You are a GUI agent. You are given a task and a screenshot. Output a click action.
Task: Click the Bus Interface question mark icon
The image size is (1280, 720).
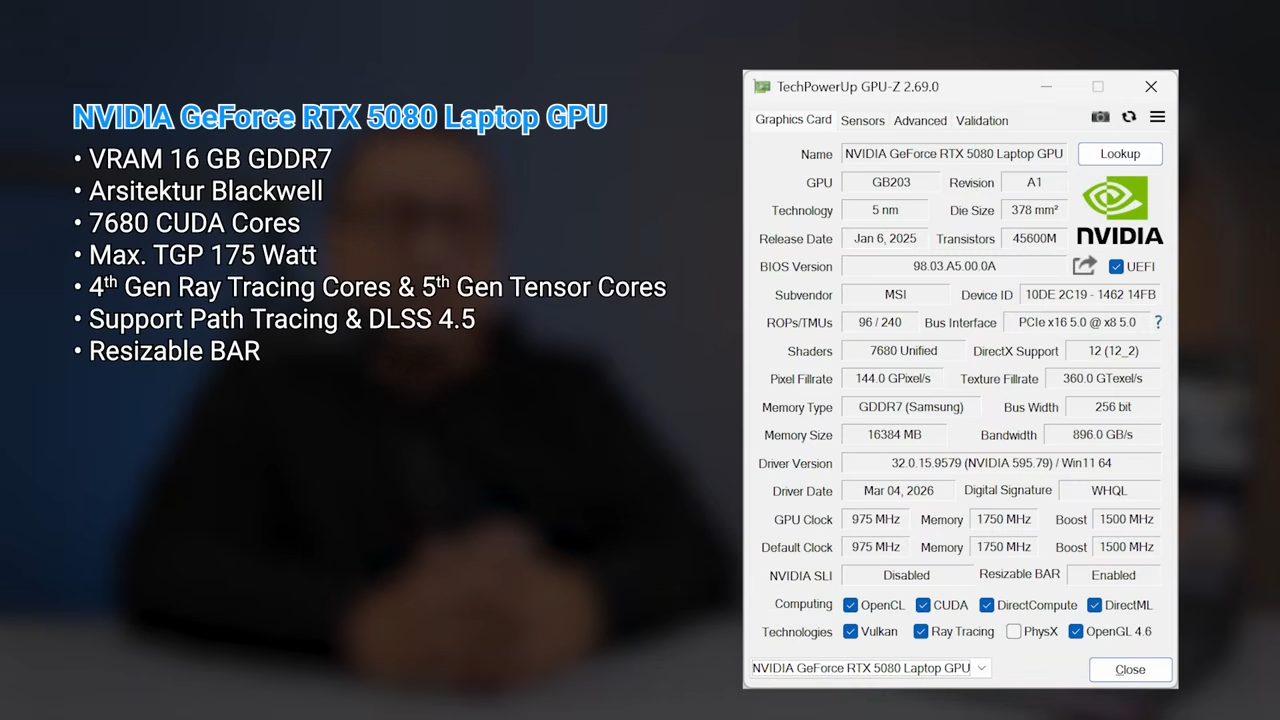1158,322
